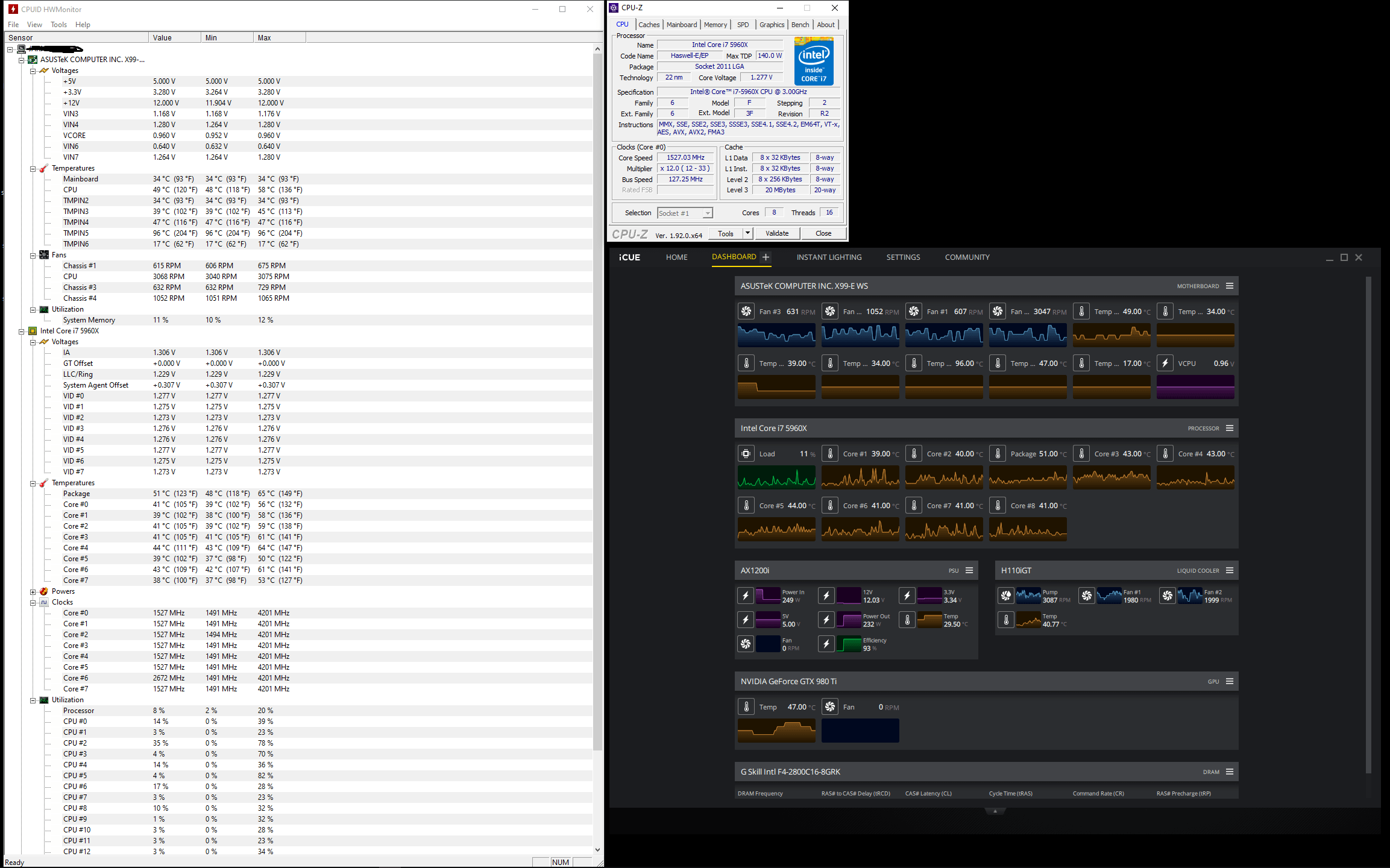Click the Package 51.00 °C thermometer icon
1390x868 pixels.
(x=998, y=454)
